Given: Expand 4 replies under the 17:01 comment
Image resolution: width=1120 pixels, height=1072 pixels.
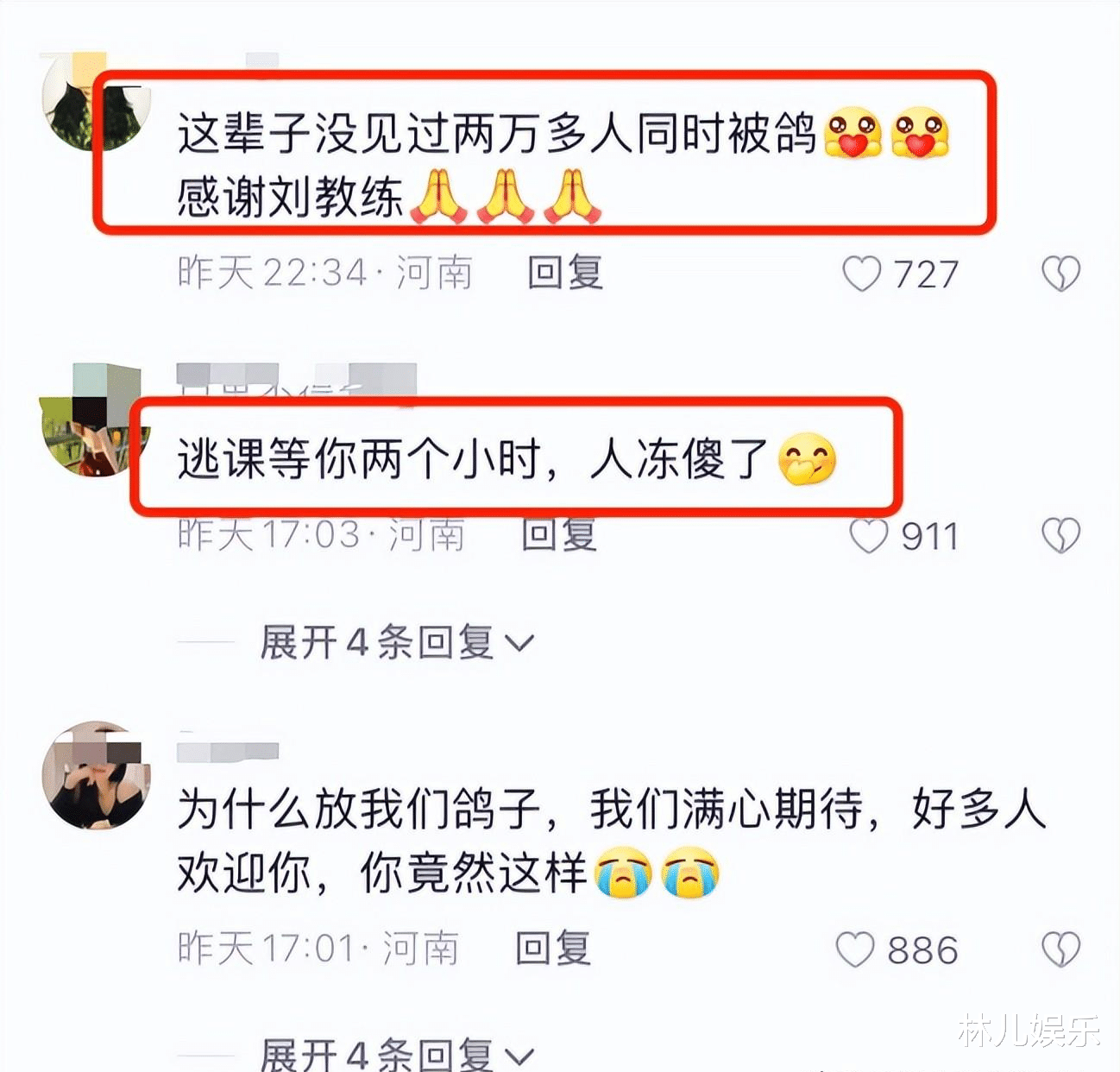Looking at the screenshot, I should pyautogui.click(x=397, y=1054).
